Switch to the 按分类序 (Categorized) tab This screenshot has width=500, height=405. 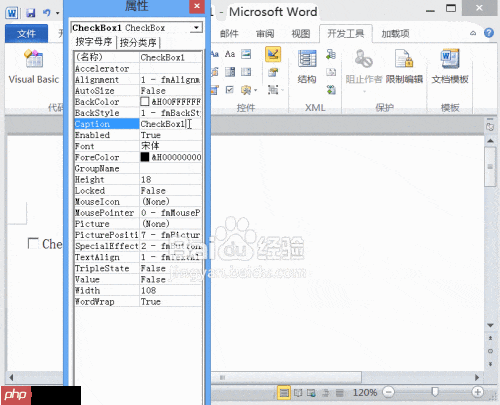[138, 42]
